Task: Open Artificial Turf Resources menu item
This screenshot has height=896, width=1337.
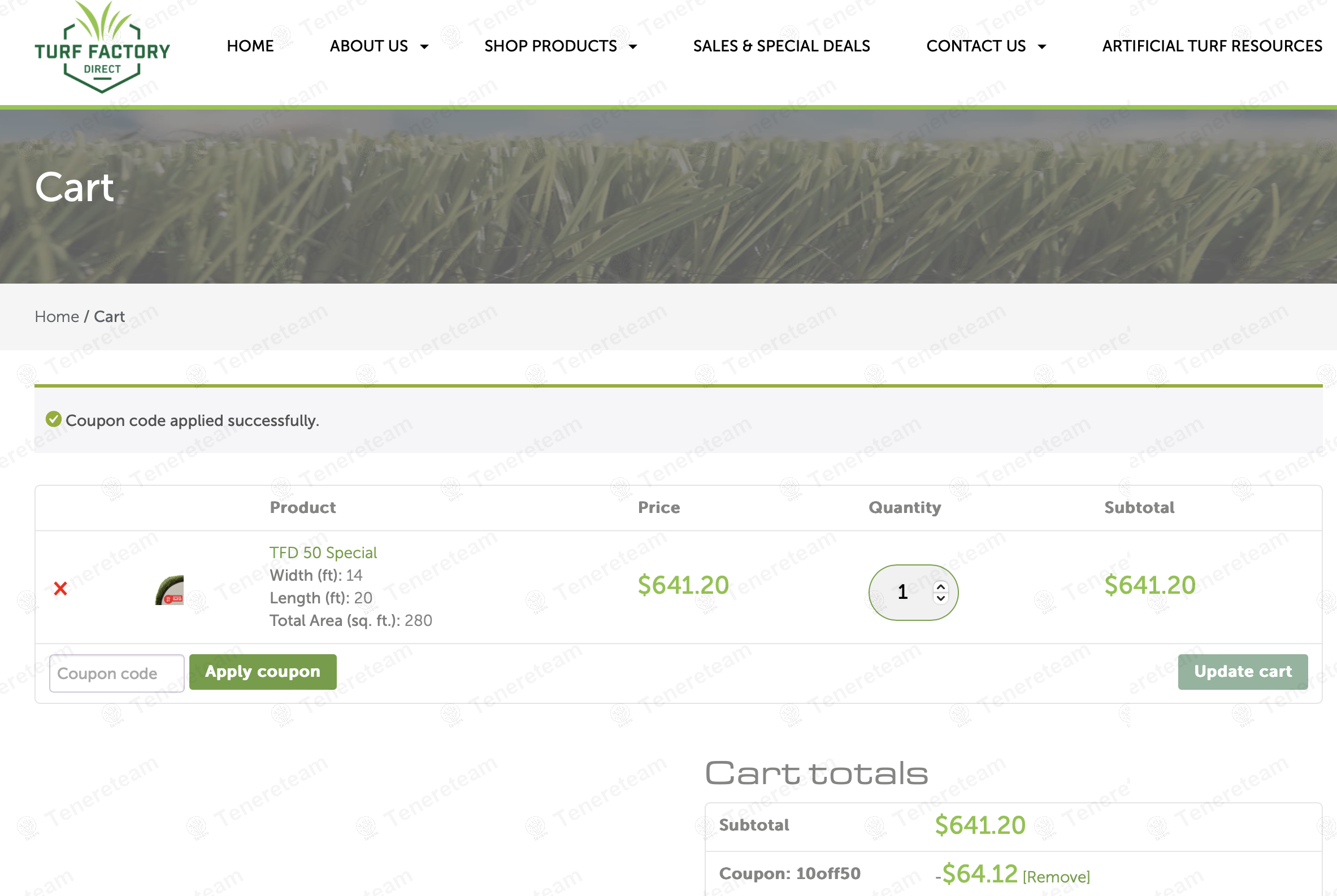Action: click(x=1211, y=46)
